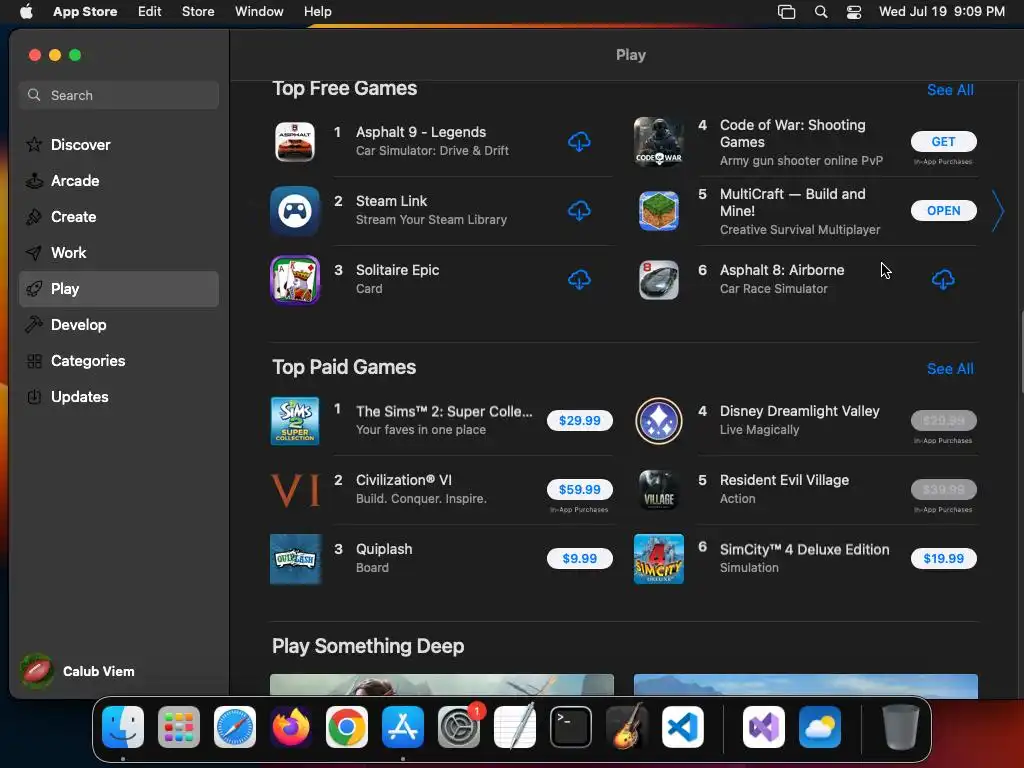
Task: Open Civilization VI app icon
Action: (295, 490)
